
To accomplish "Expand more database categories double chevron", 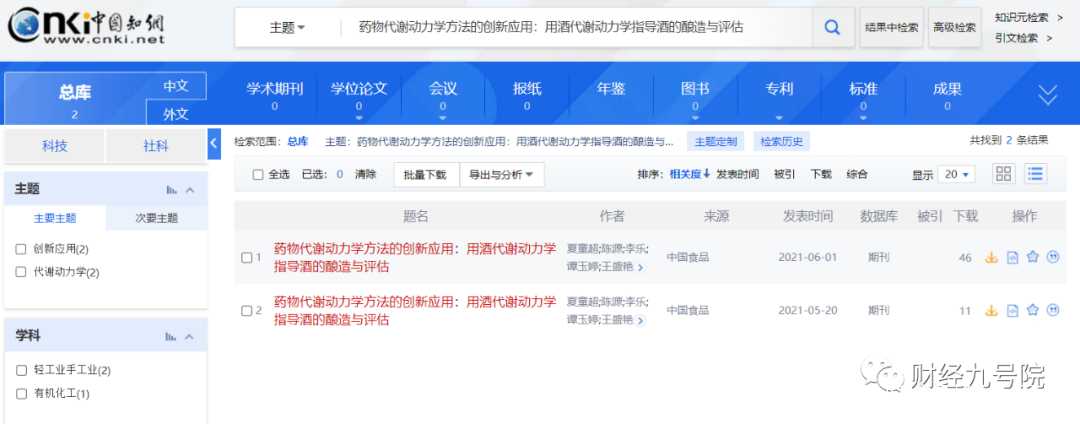I will (1048, 95).
